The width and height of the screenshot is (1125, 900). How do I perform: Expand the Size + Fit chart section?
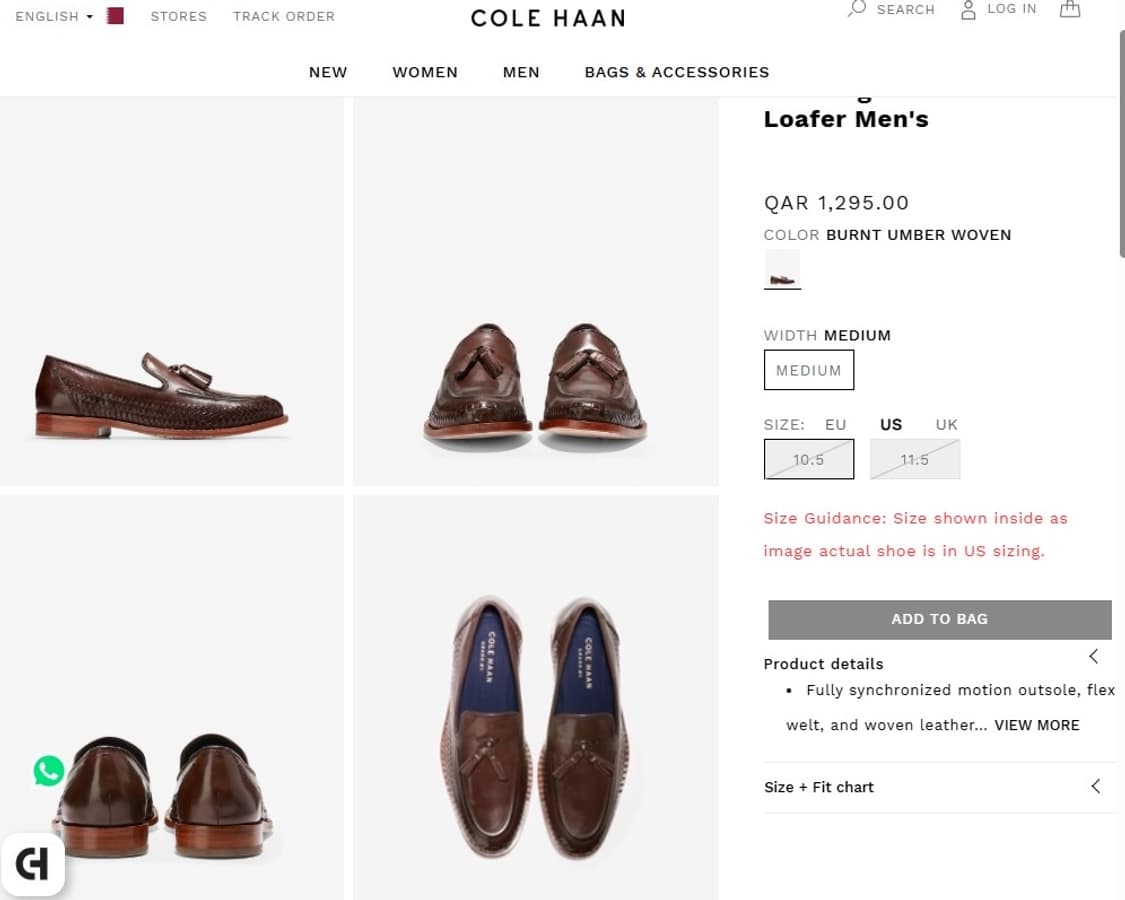[x=1095, y=786]
